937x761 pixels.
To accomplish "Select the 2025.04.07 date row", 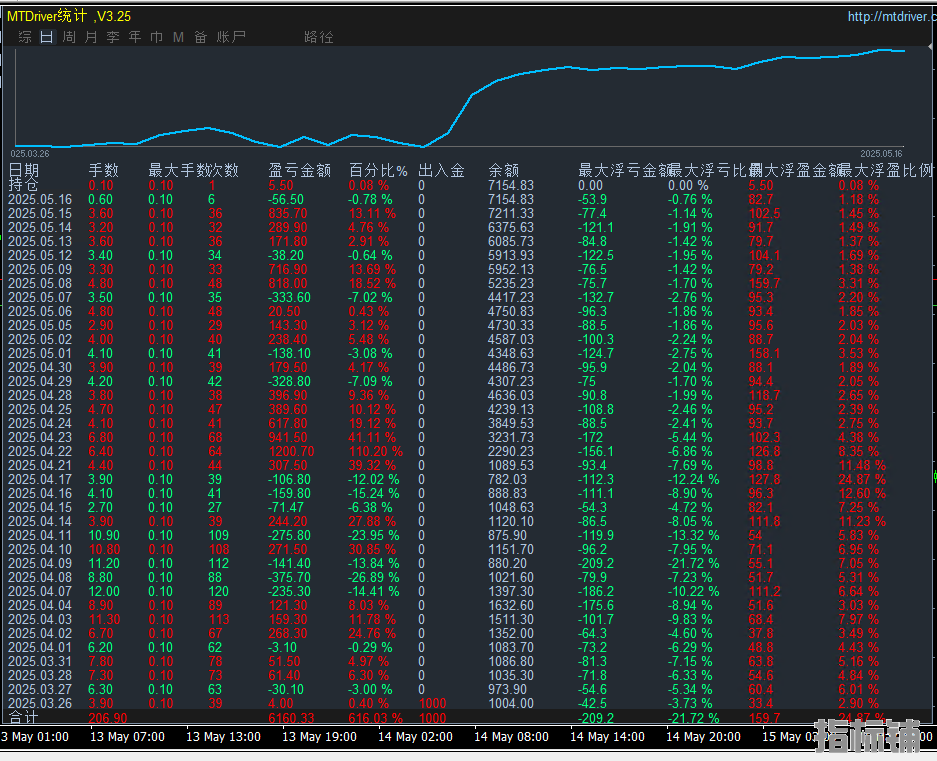I will point(40,592).
